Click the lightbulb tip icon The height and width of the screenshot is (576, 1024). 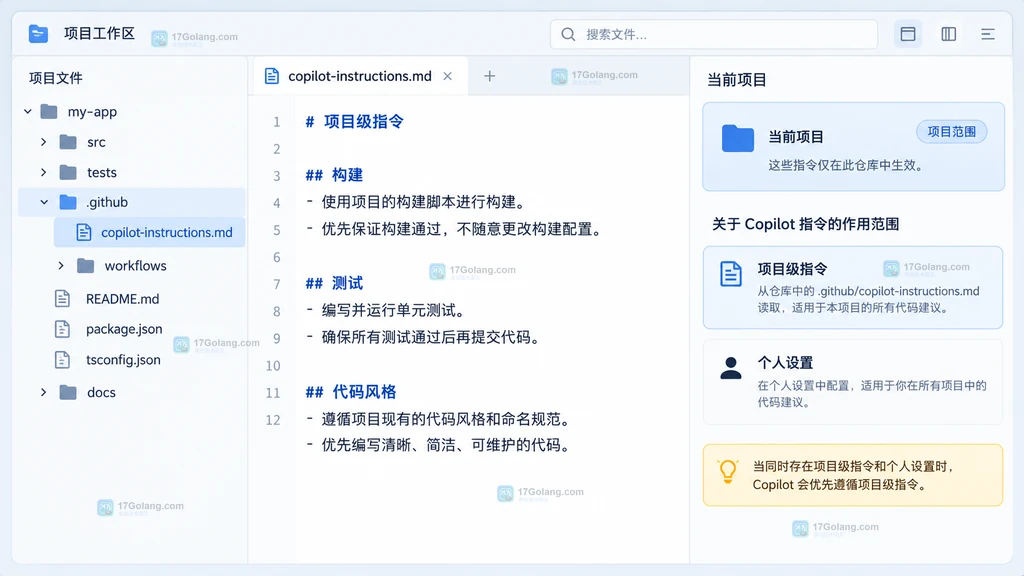tap(728, 471)
